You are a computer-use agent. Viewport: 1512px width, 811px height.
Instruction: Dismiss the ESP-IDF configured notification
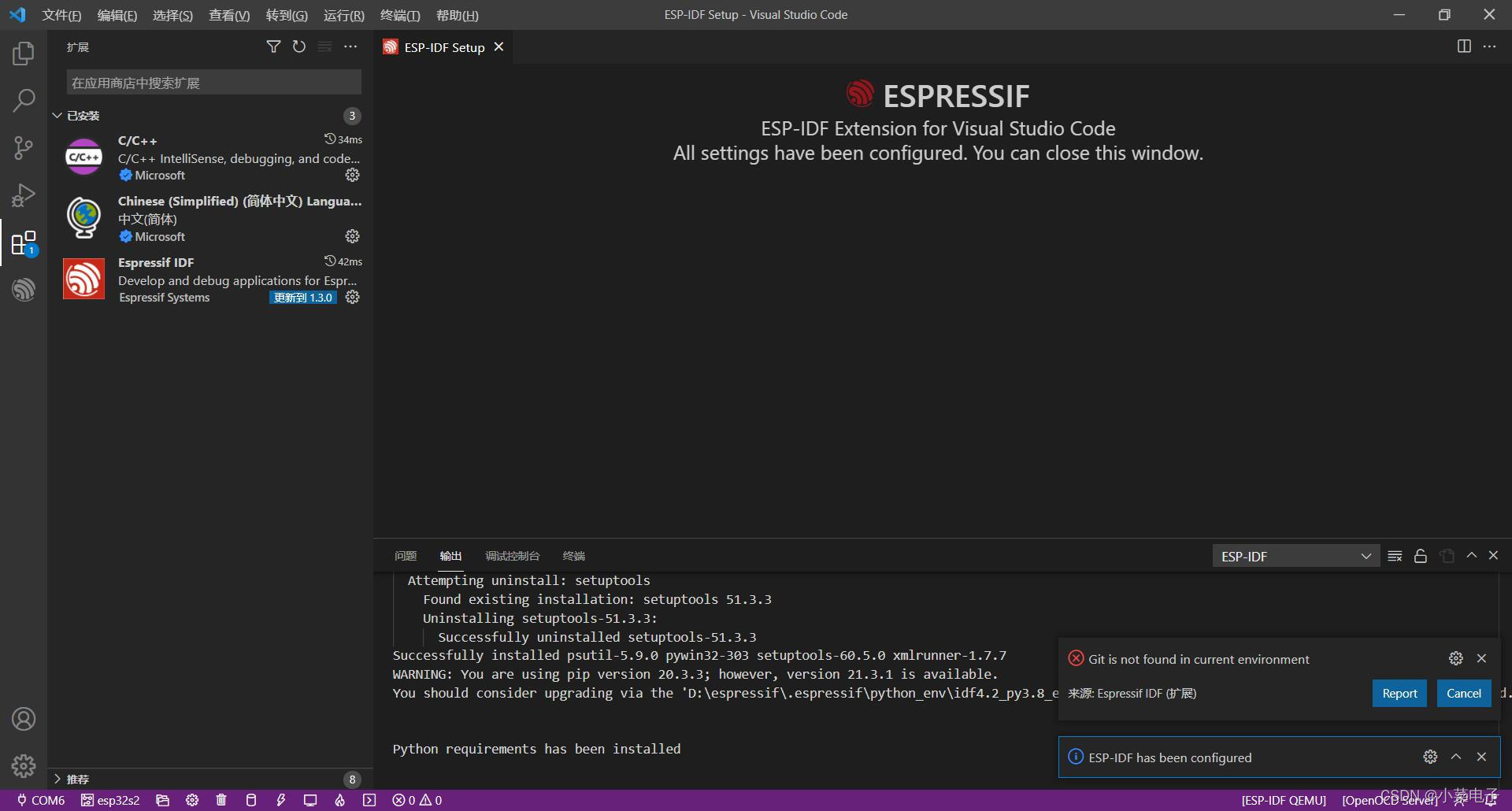(1481, 757)
